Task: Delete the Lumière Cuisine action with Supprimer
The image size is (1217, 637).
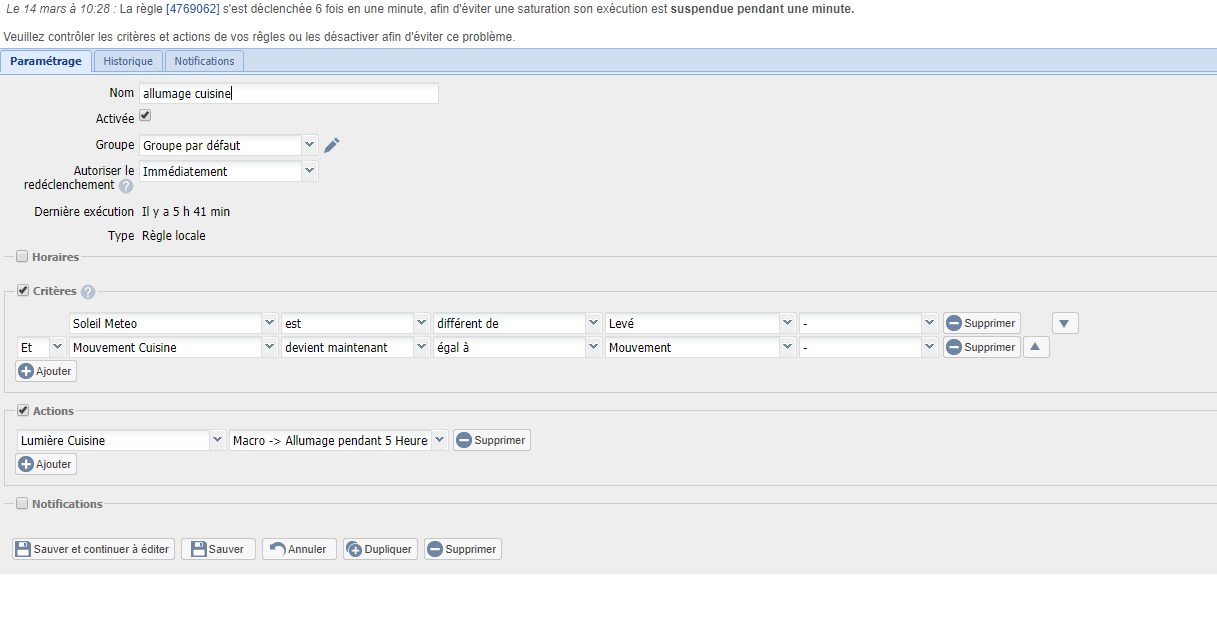Action: pyautogui.click(x=491, y=440)
